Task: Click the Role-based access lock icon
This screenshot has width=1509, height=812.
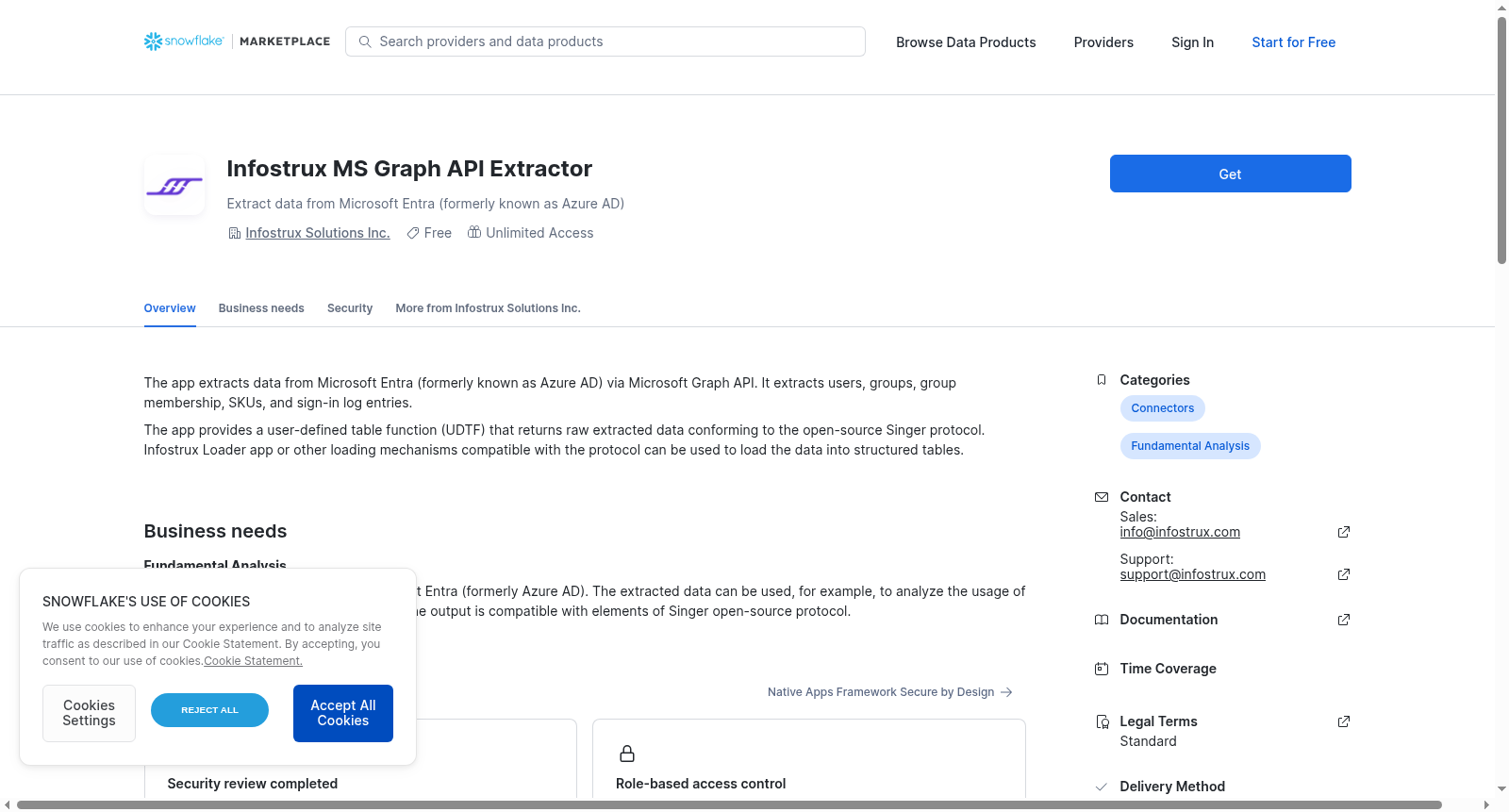Action: click(627, 754)
